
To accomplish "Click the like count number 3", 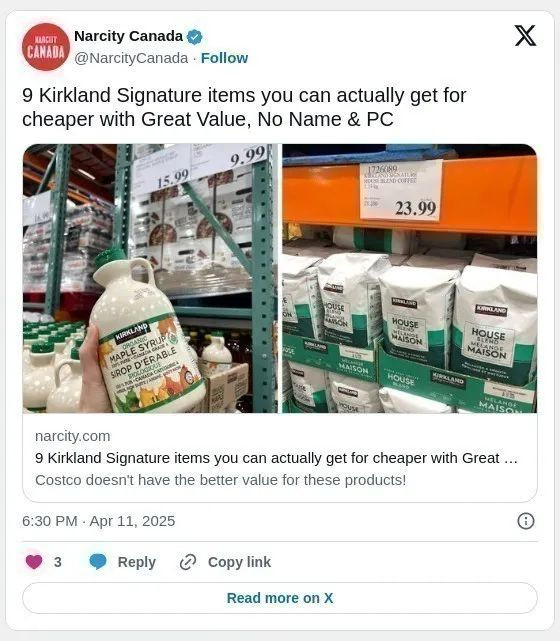I will tap(58, 562).
